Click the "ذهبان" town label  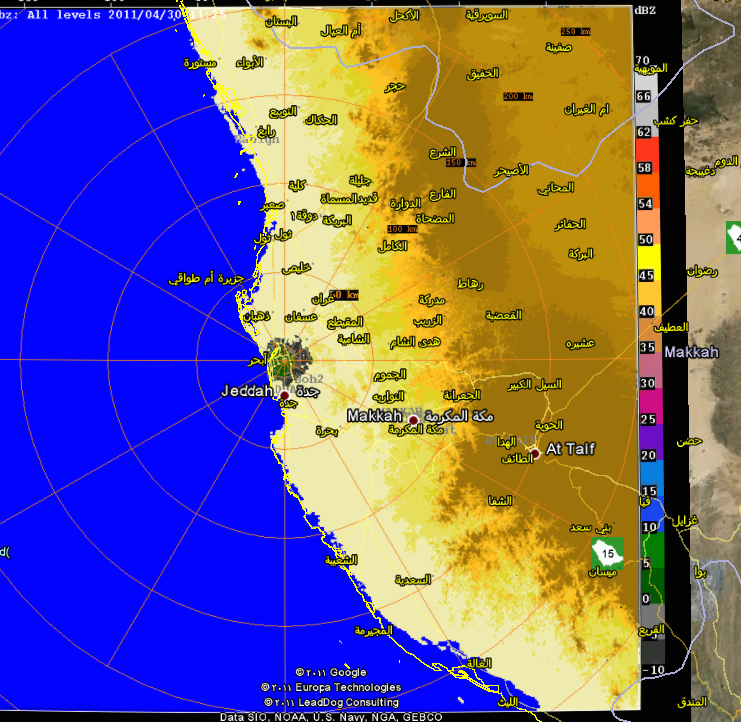click(257, 316)
